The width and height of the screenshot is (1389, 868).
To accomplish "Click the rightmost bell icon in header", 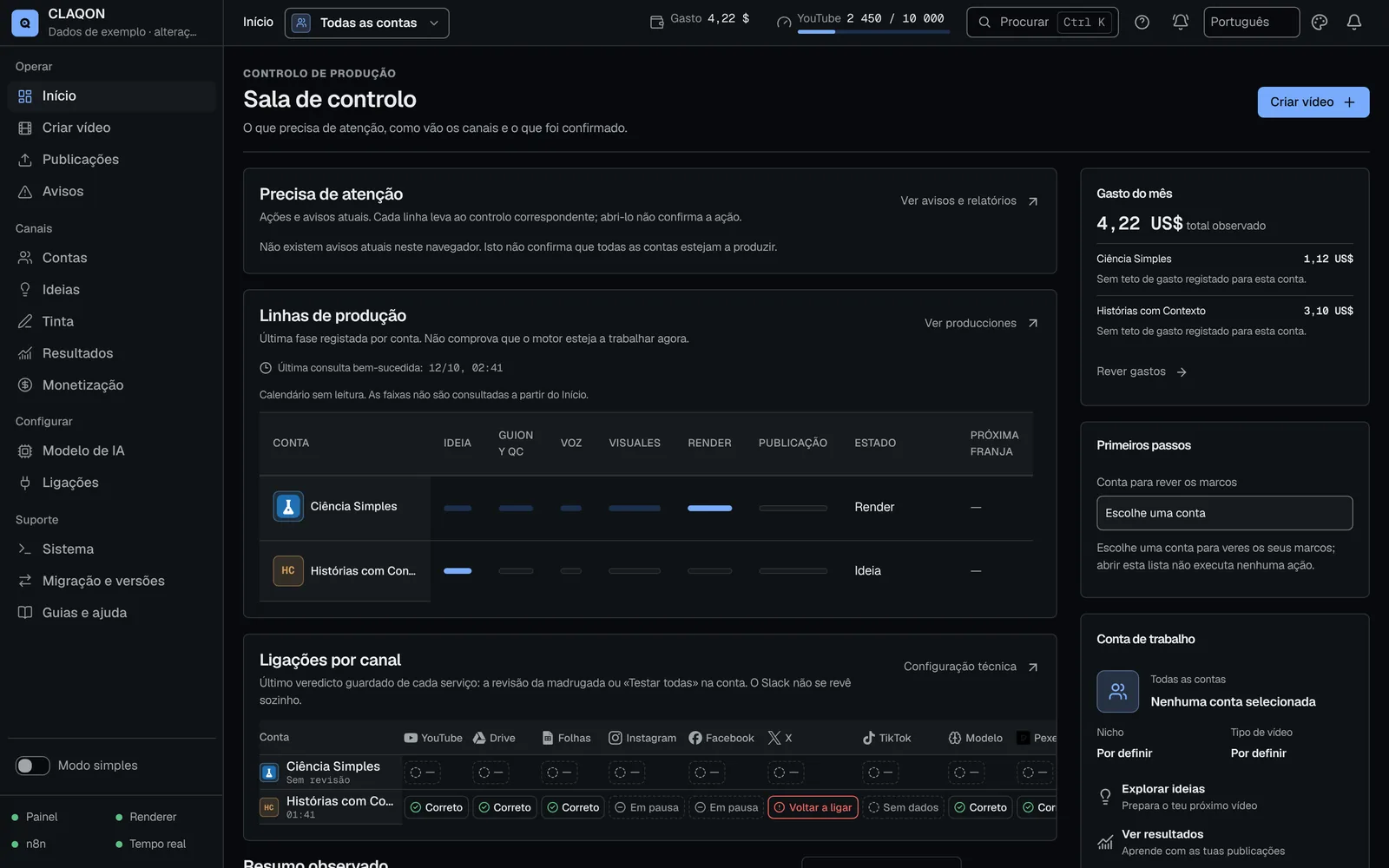I will [x=1353, y=23].
